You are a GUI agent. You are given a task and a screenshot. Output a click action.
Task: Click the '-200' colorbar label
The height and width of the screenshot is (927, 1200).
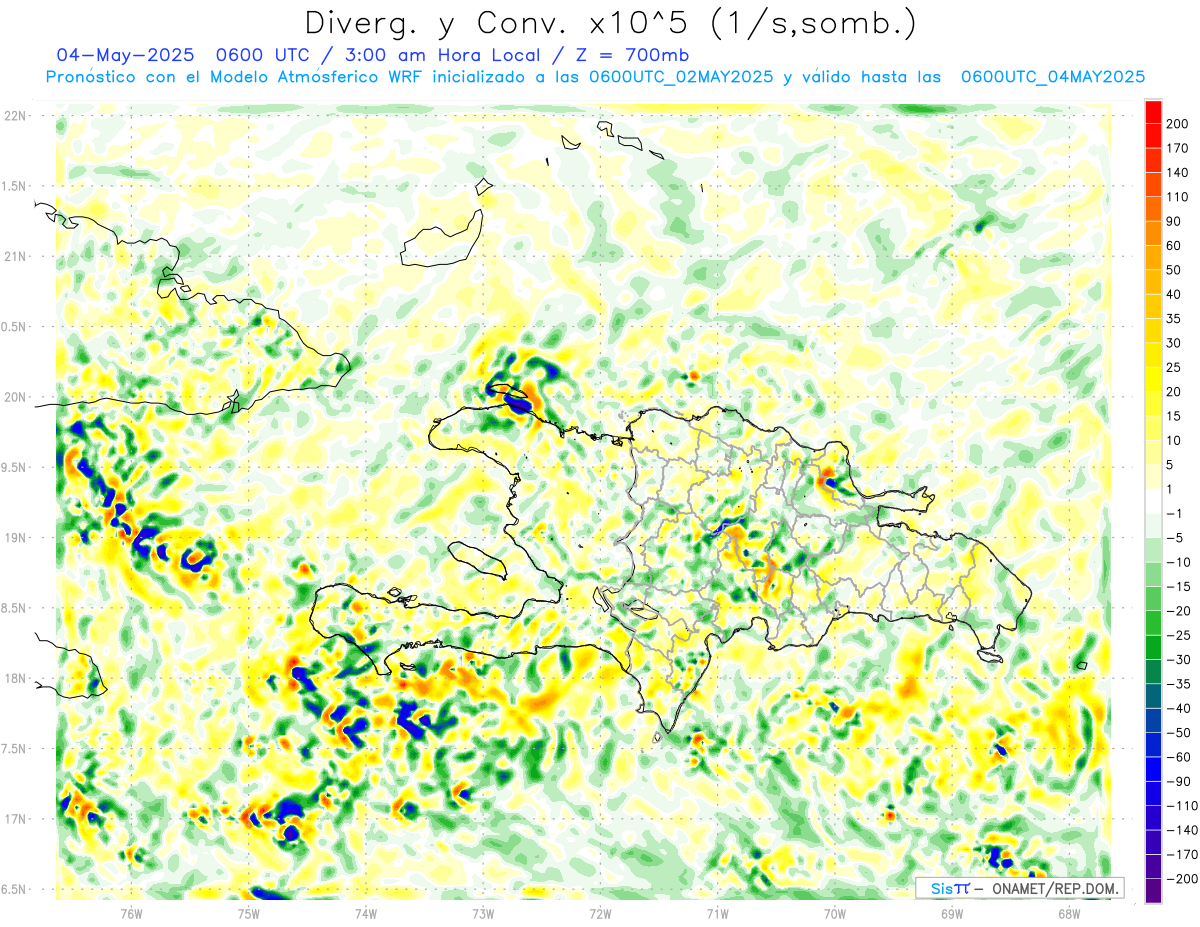[1182, 880]
